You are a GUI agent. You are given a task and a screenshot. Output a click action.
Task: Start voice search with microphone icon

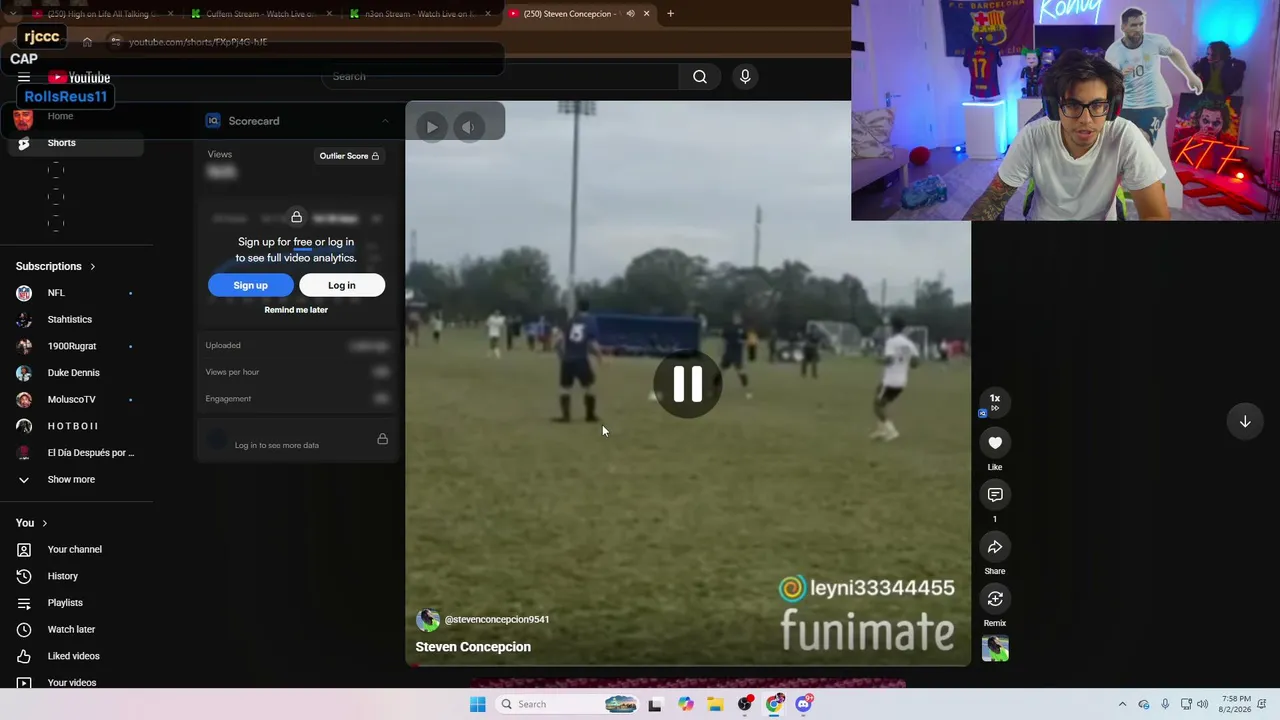tap(745, 77)
